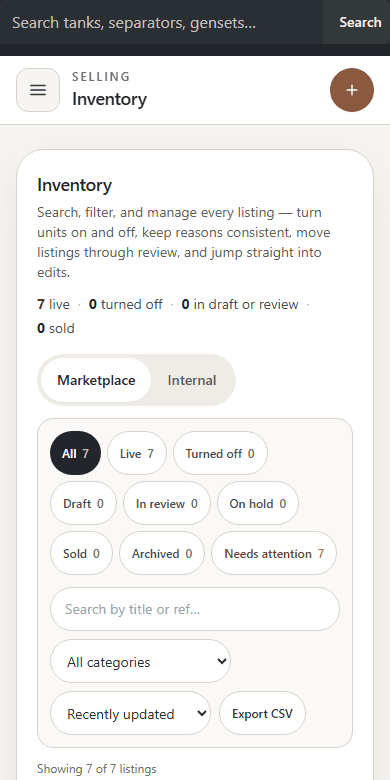Image resolution: width=390 pixels, height=780 pixels.
Task: Filter listings by Live 7
Action: click(137, 453)
